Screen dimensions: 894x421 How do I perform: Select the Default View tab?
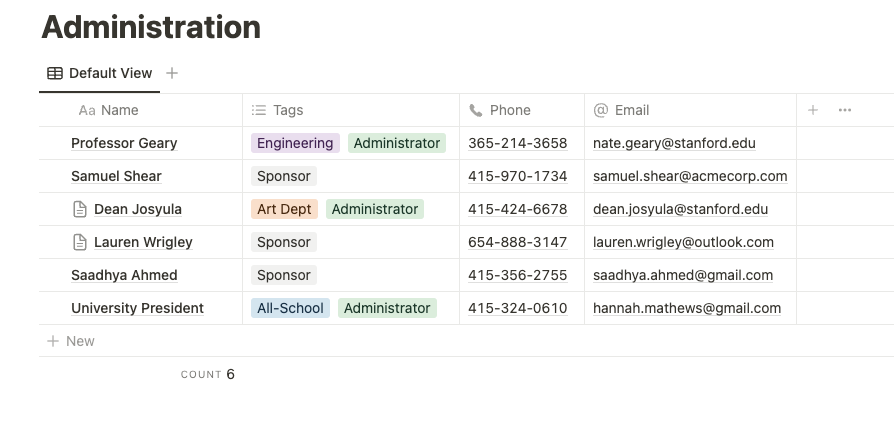(x=100, y=73)
